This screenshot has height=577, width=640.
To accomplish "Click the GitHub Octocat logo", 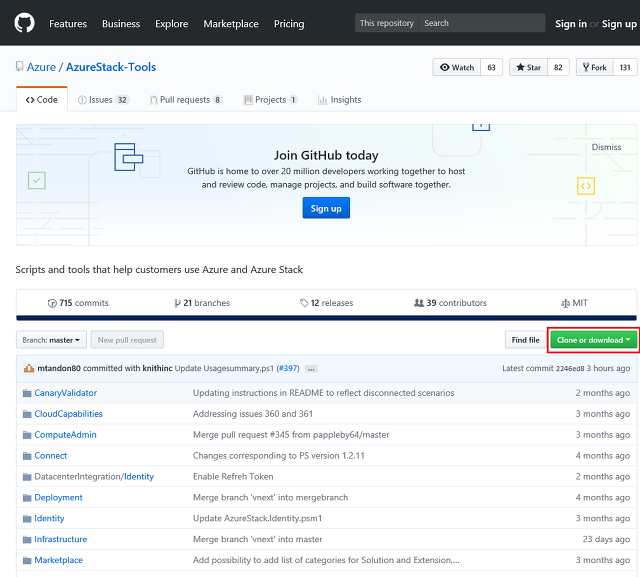I will click(x=24, y=23).
